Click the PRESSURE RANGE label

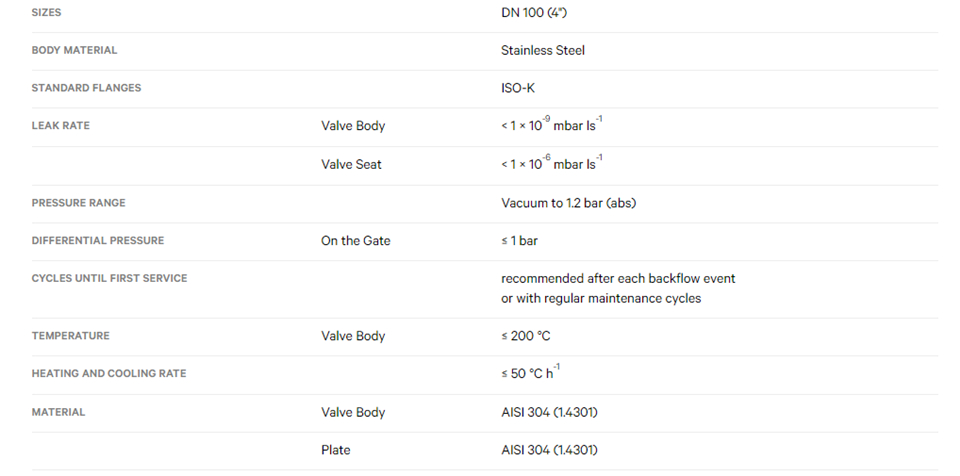[78, 203]
